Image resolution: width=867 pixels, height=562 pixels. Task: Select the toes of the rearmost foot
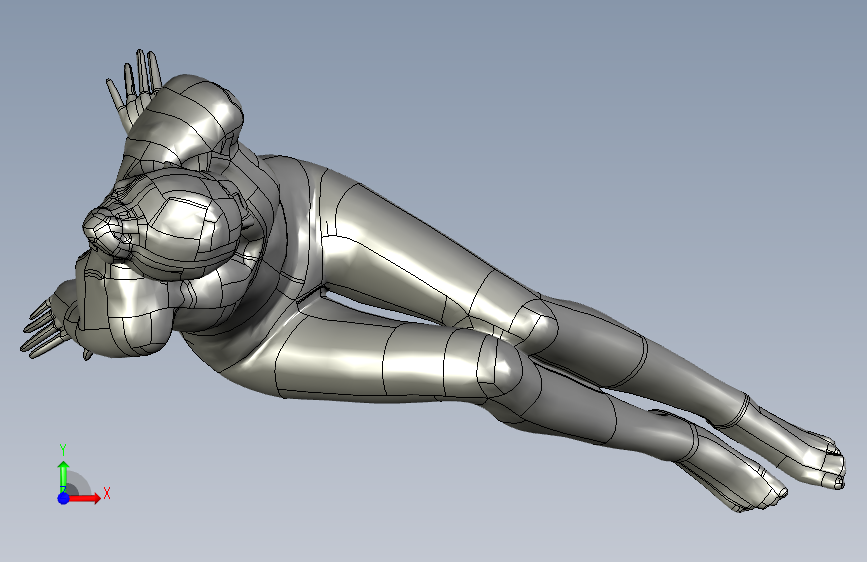[x=835, y=465]
